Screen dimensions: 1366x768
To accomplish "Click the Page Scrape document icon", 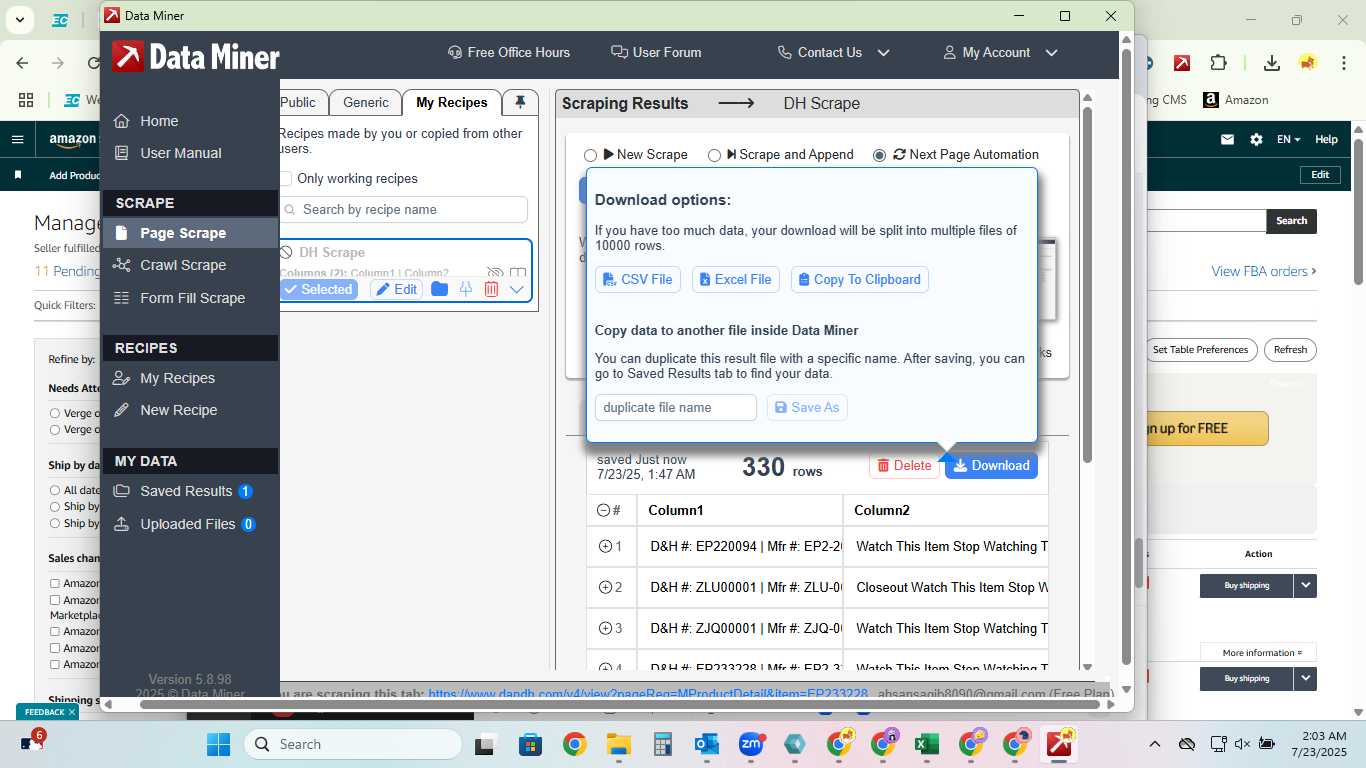I will click(x=122, y=233).
